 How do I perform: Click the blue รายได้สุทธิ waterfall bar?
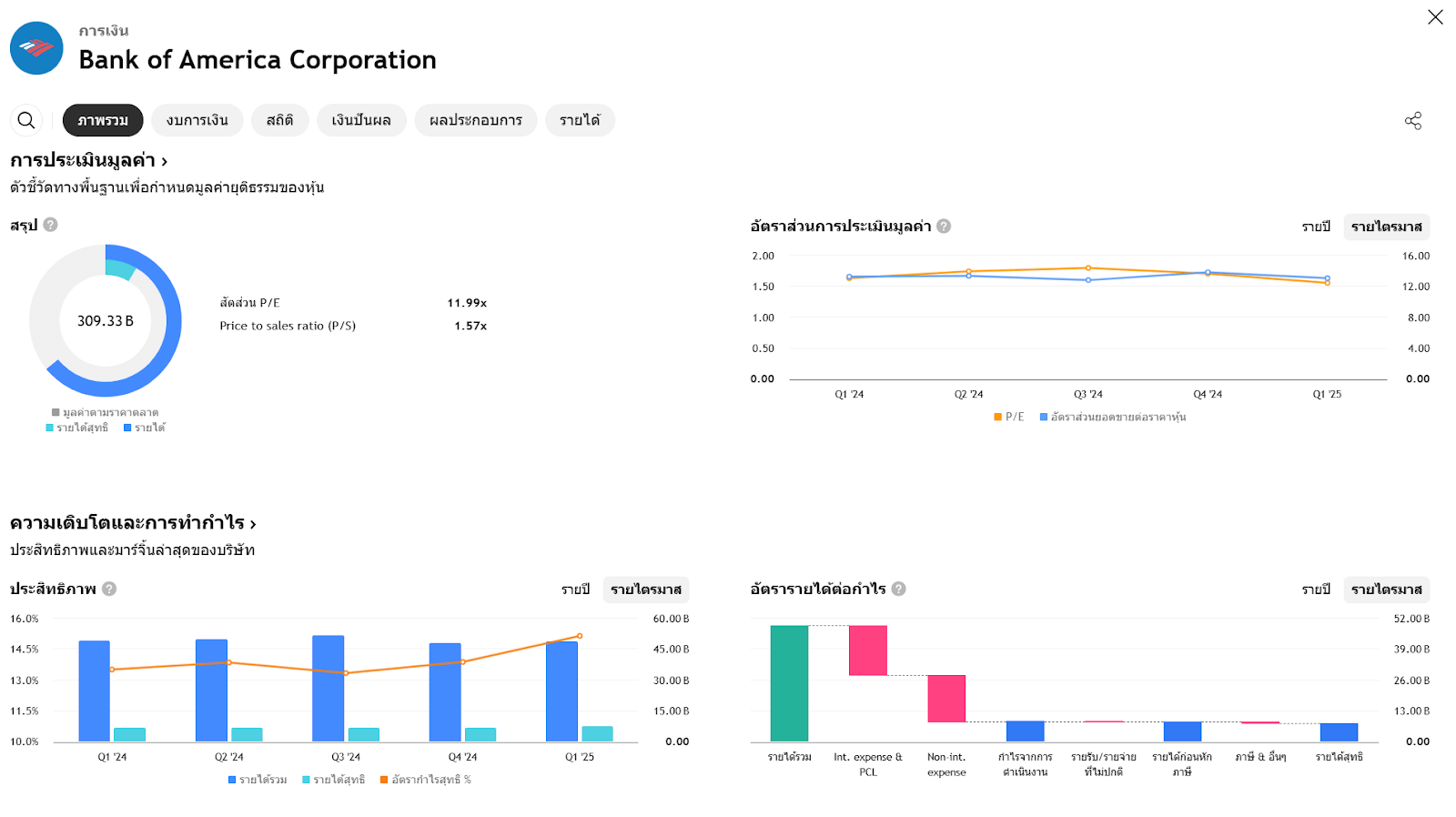1339,732
